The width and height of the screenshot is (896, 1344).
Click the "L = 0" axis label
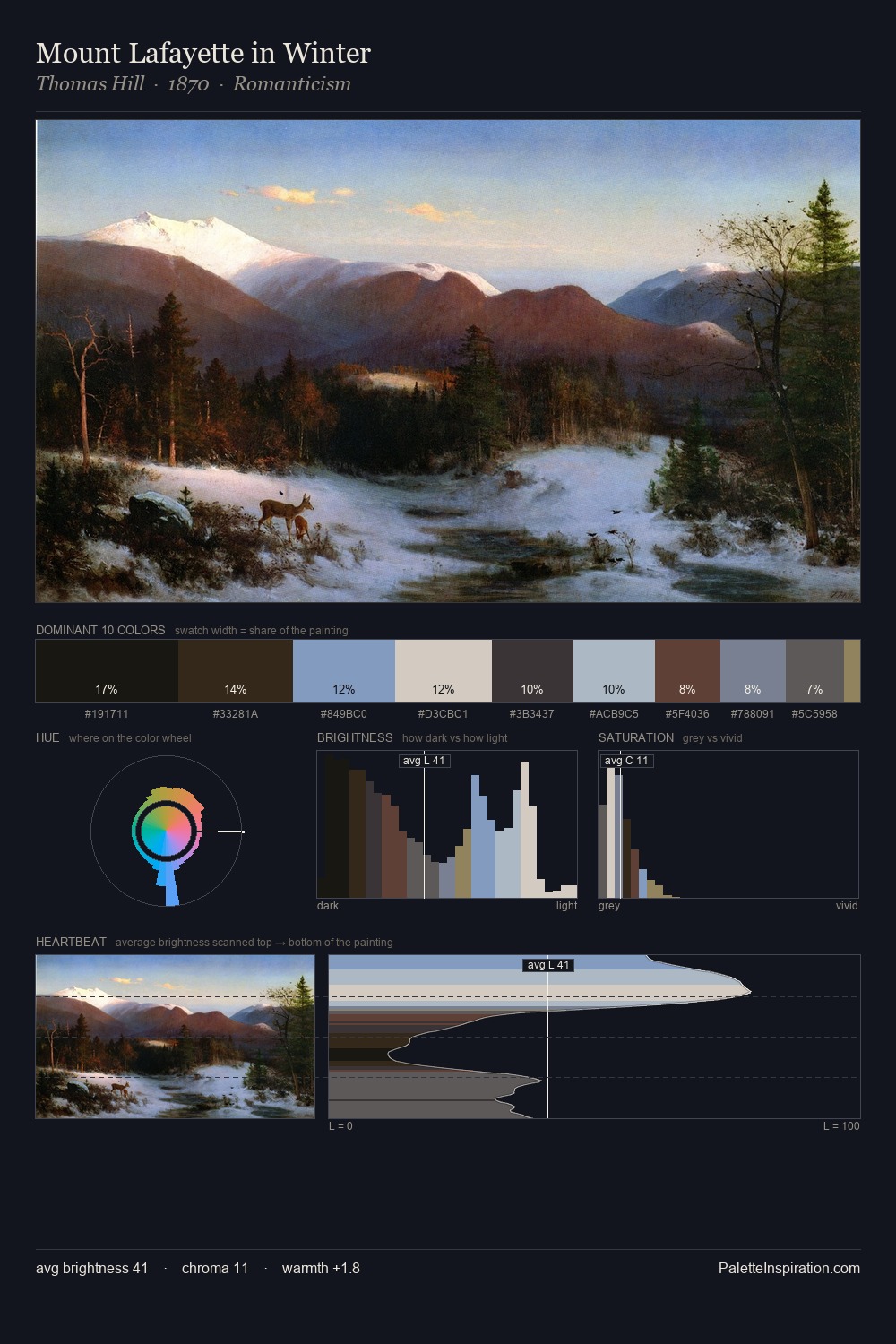coord(340,1126)
